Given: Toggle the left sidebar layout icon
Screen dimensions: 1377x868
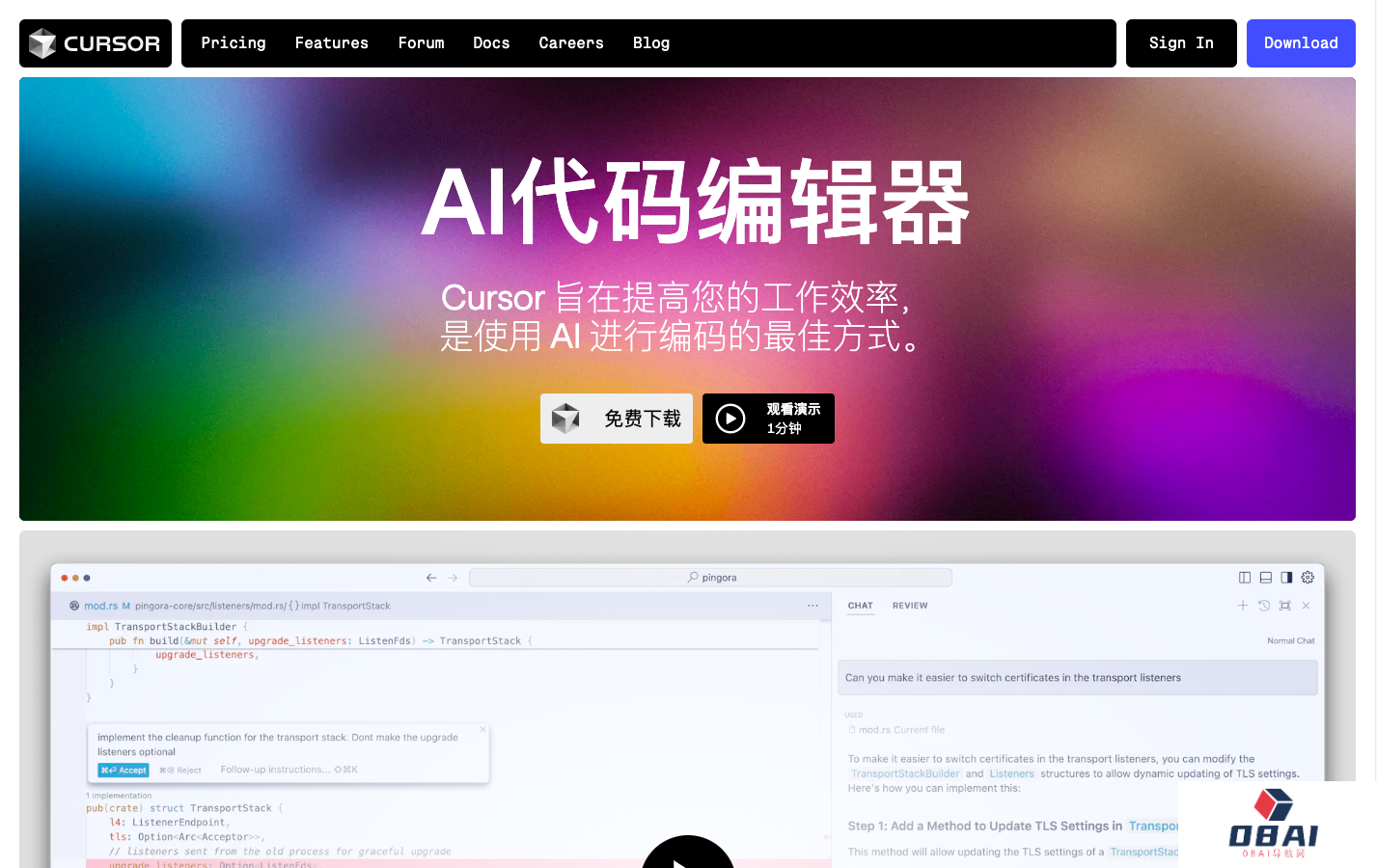Looking at the screenshot, I should point(1245,578).
